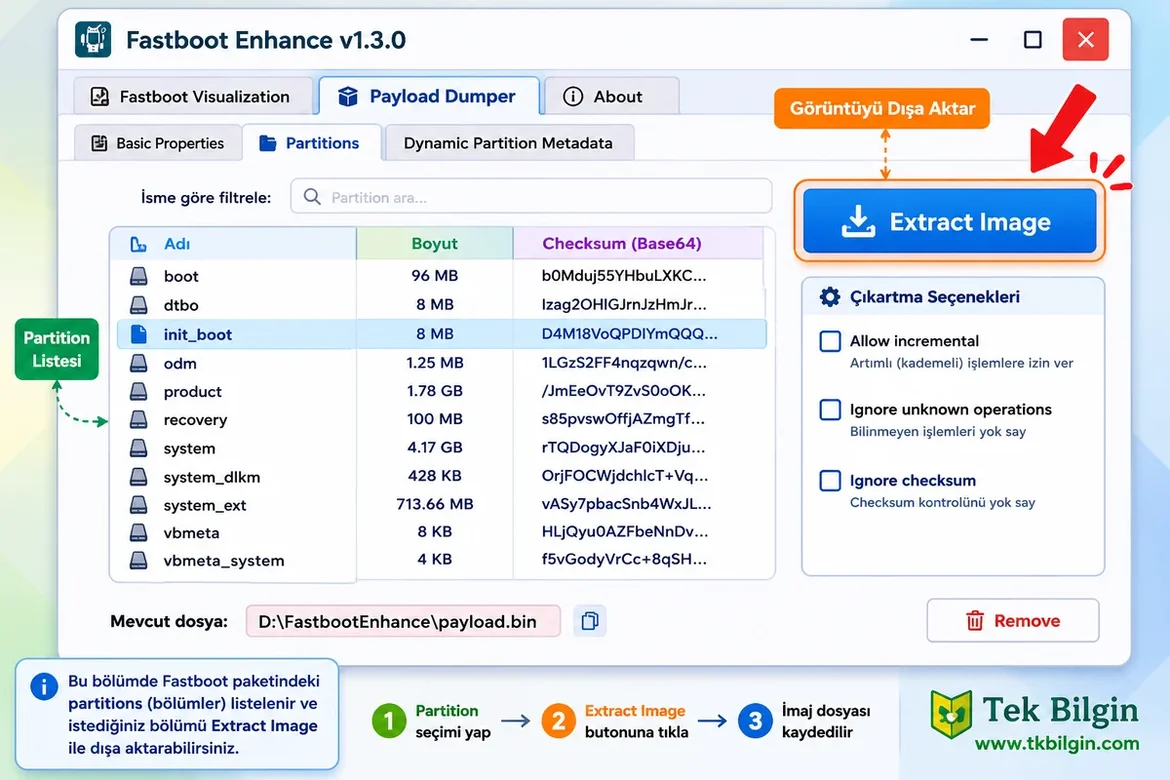This screenshot has width=1170, height=780.
Task: Click the system_ext partition drive icon
Action: coord(139,505)
